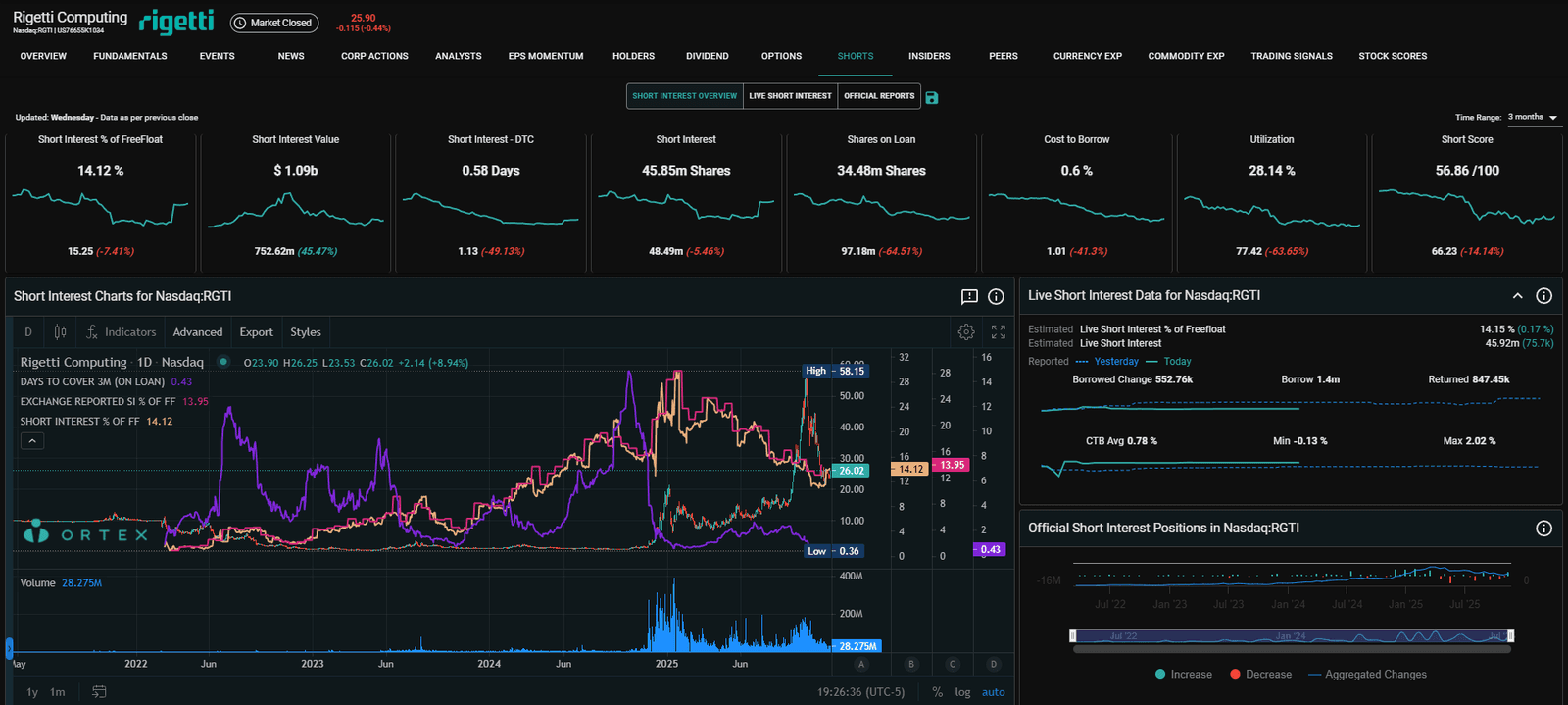Collapse the chart indicator legend
Image resolution: width=1568 pixels, height=705 pixels.
click(x=32, y=441)
